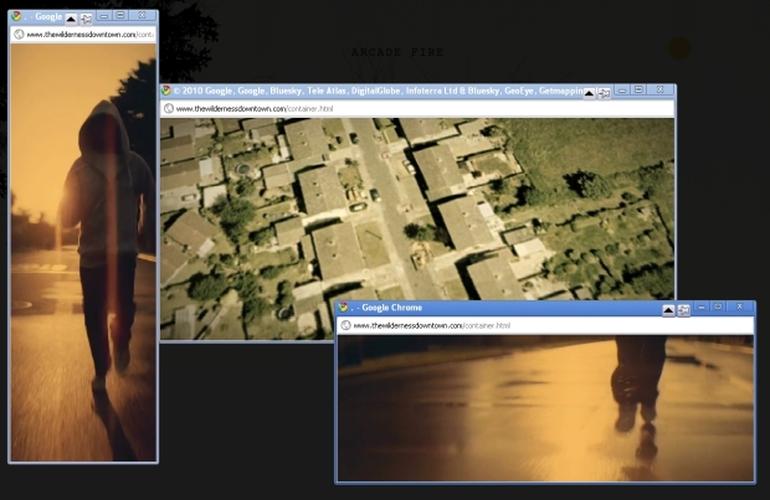Click the switch icon beside the map window's up-arrow
The height and width of the screenshot is (500, 770).
[x=604, y=92]
